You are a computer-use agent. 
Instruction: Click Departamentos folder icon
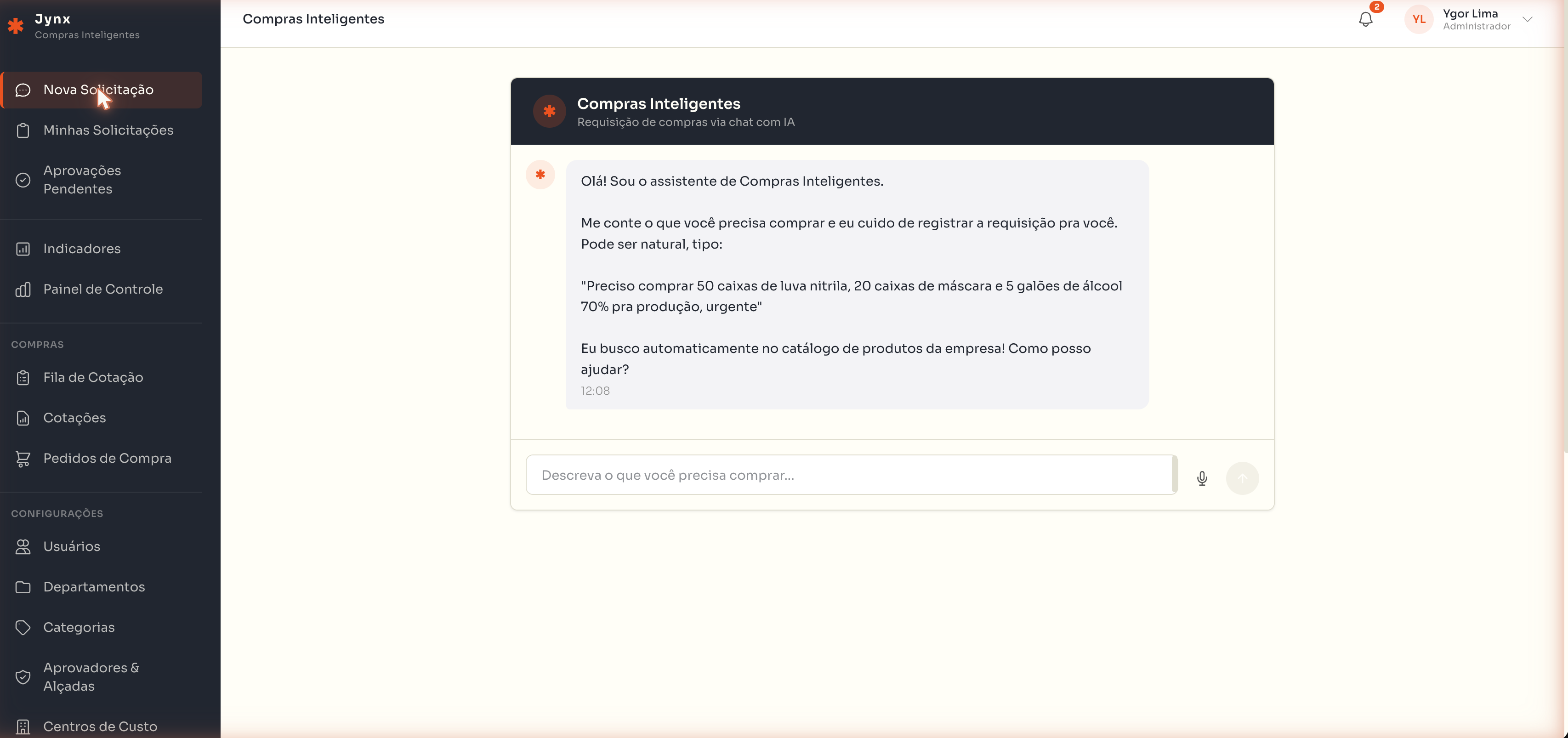click(x=23, y=587)
